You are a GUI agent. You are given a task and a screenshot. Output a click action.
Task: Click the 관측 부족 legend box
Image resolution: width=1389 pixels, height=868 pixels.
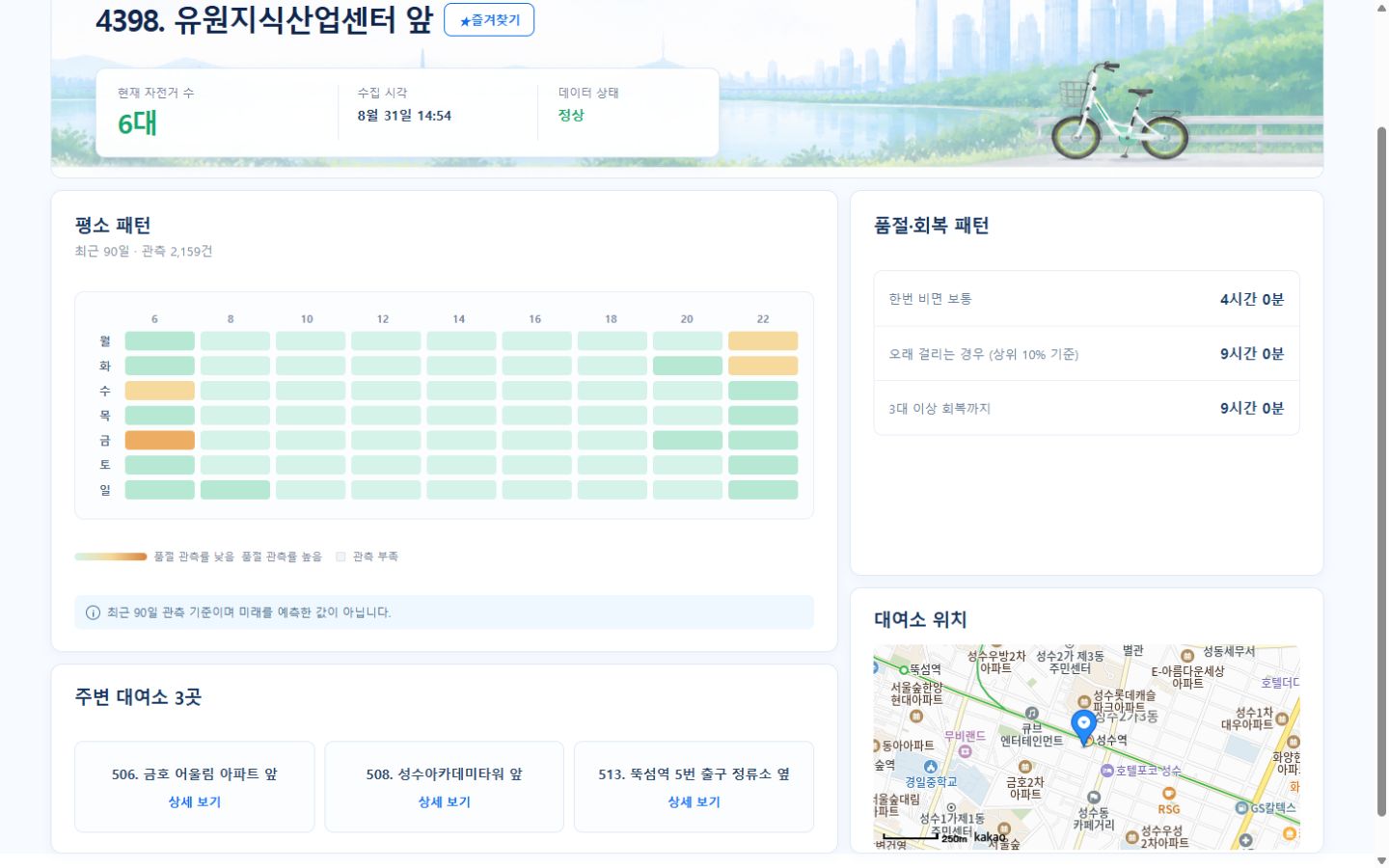point(340,556)
